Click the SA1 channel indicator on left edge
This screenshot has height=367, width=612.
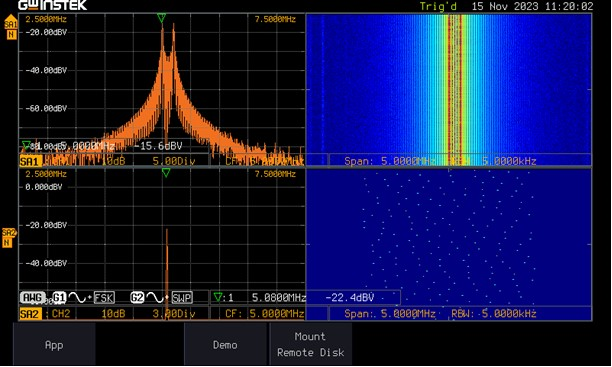click(x=11, y=27)
